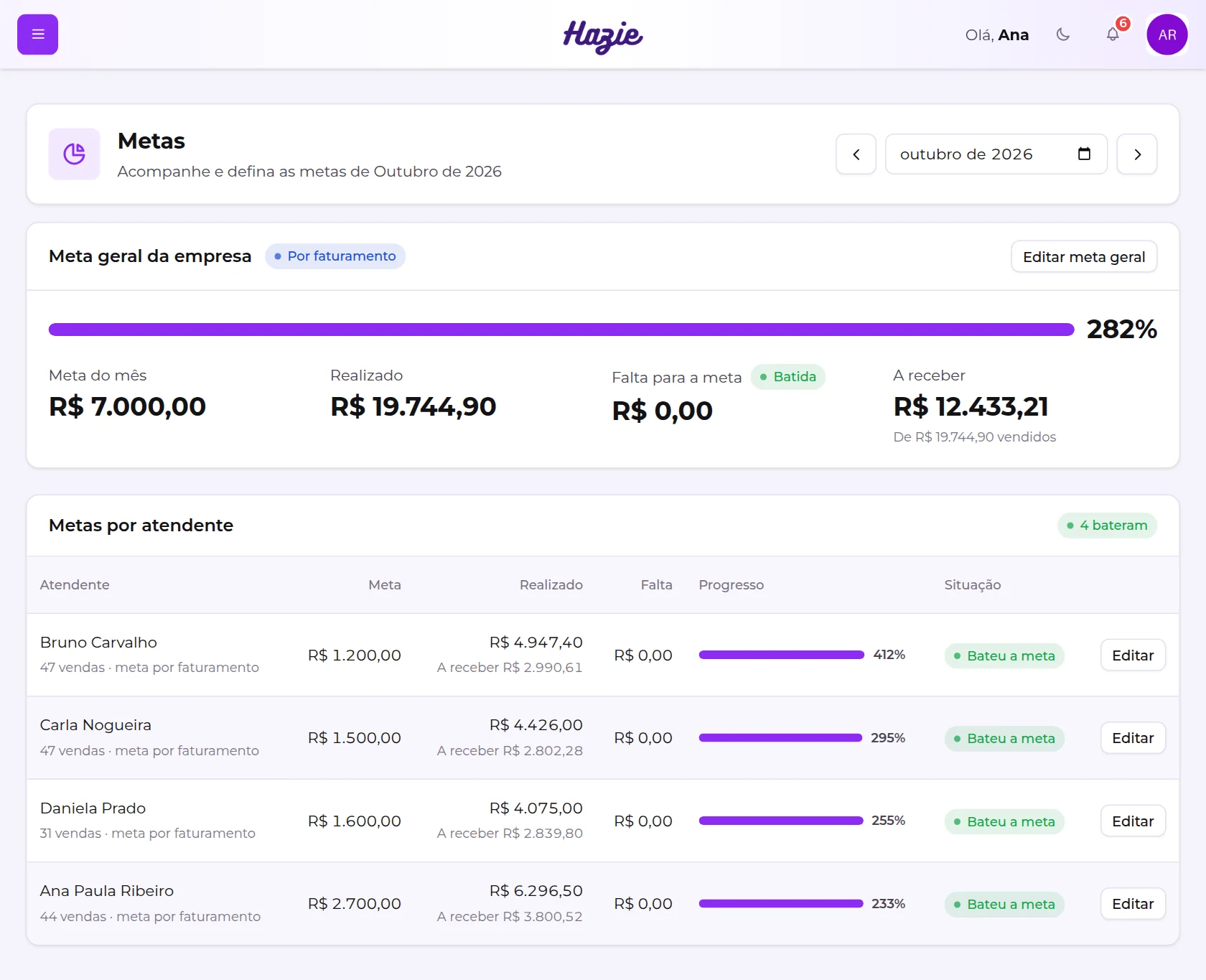
Task: Click Editar meta geral button
Action: (x=1084, y=256)
